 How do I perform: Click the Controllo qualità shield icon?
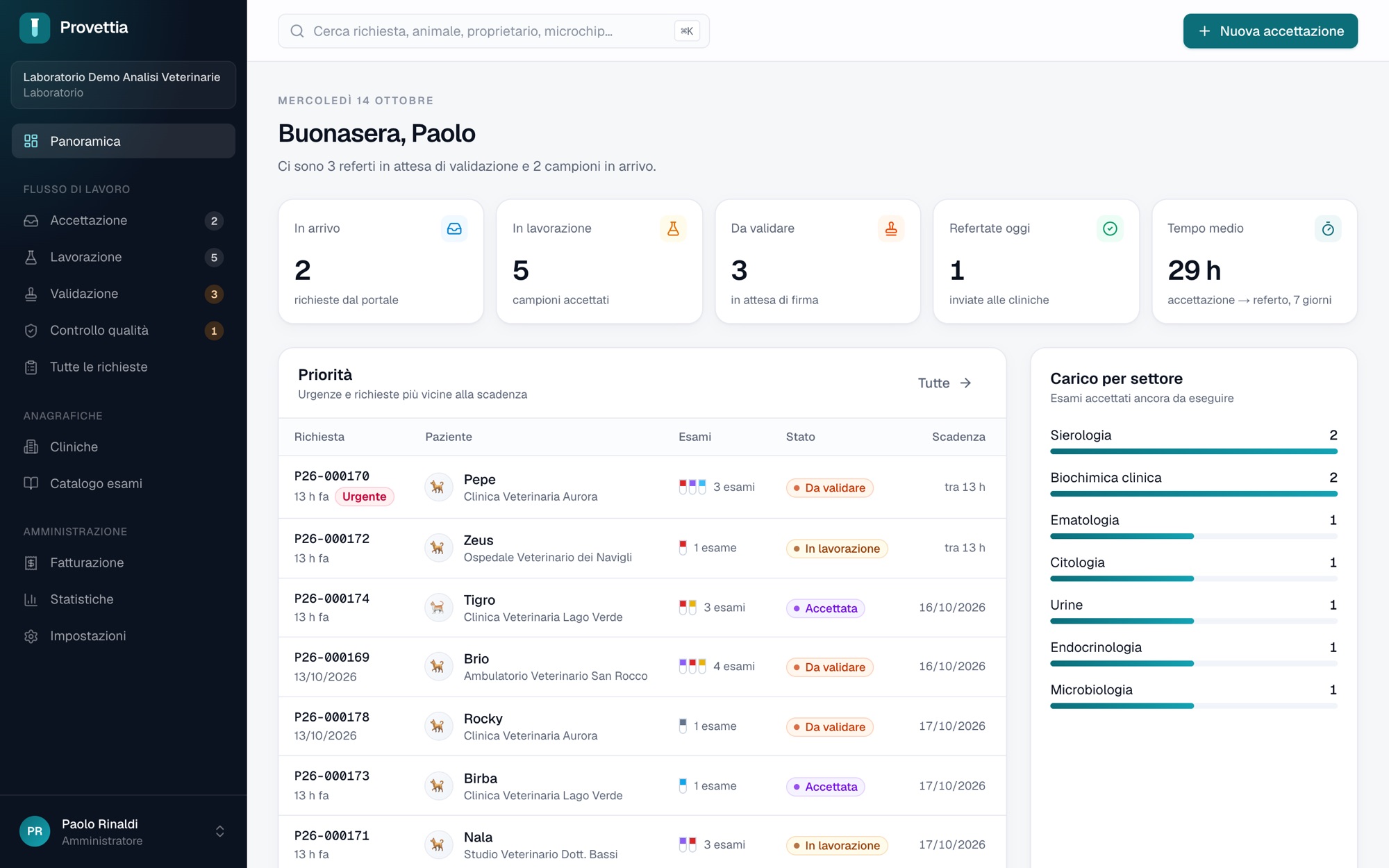coord(31,331)
